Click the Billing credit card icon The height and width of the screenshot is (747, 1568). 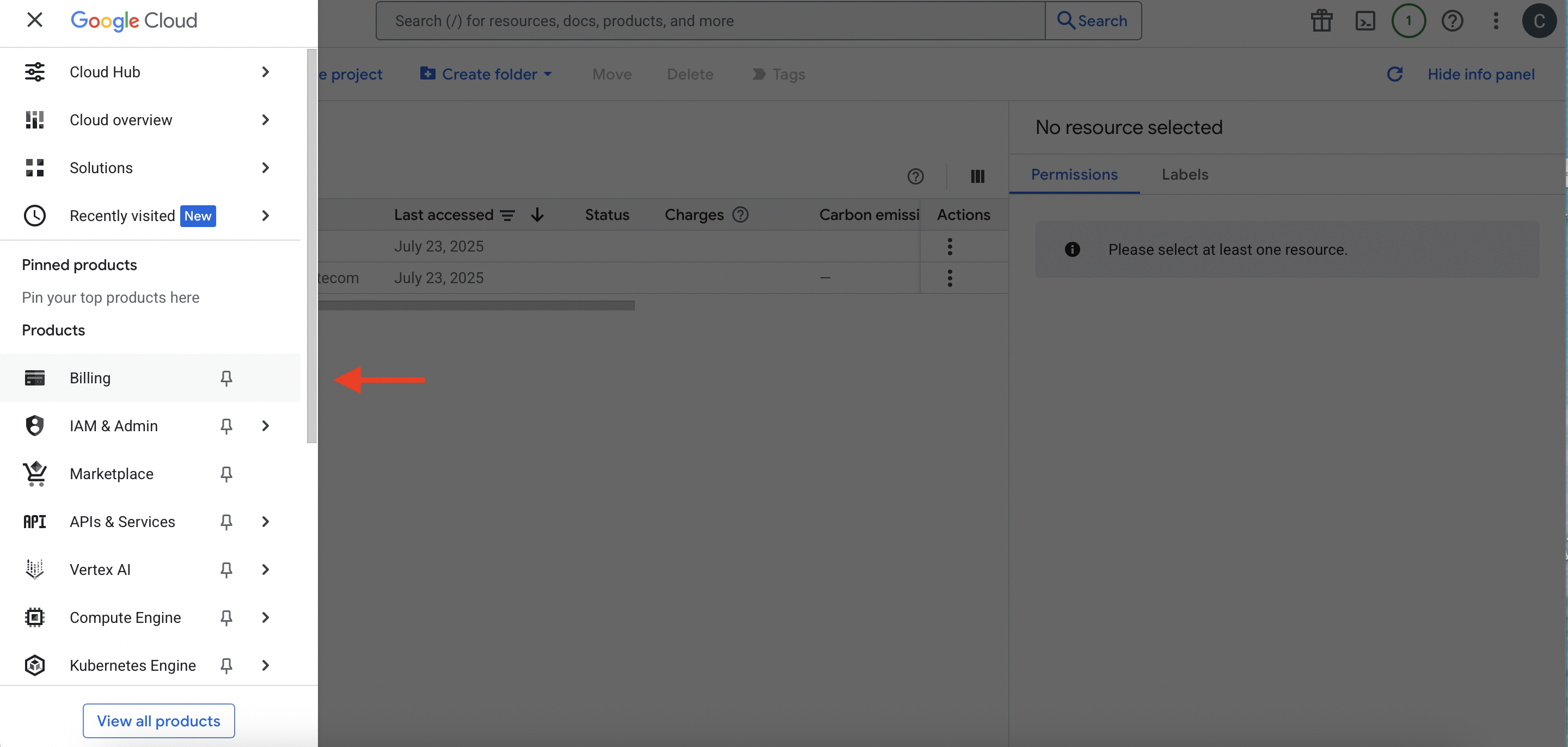click(x=35, y=378)
